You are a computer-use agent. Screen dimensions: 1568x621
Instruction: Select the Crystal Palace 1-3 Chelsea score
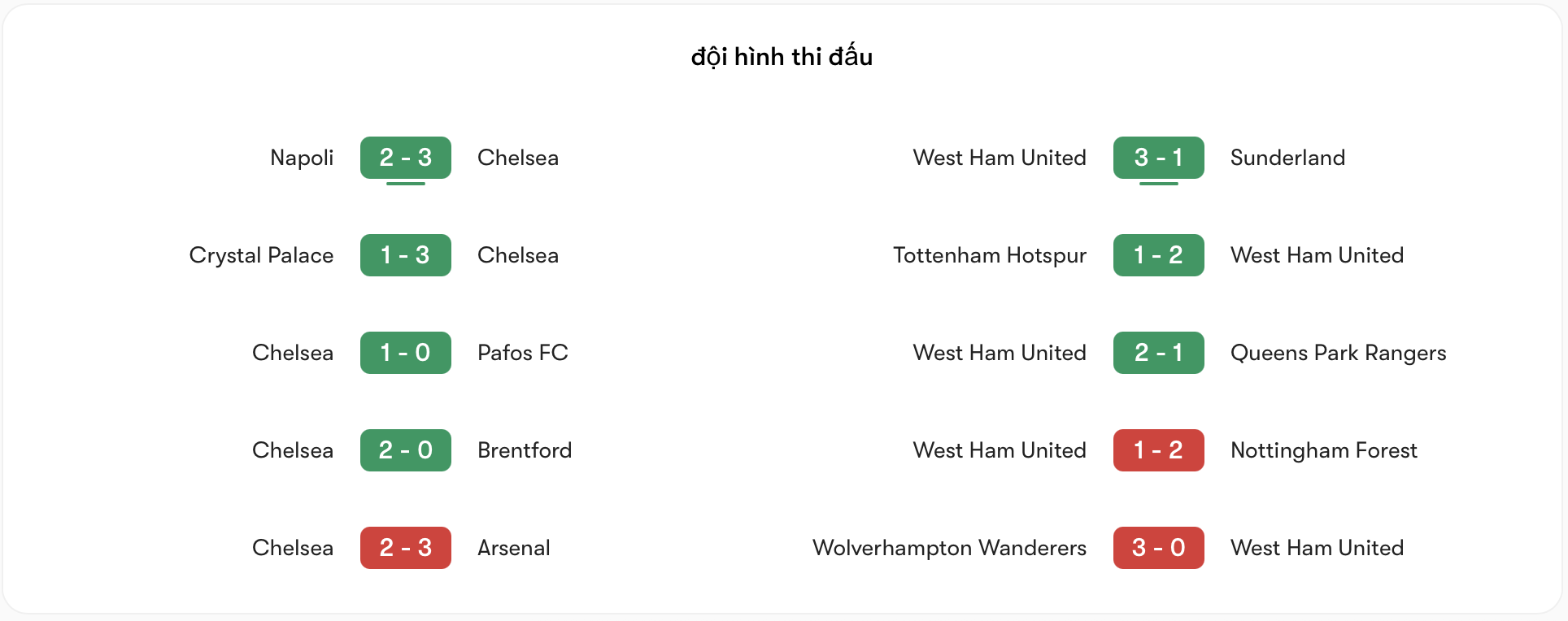[406, 255]
